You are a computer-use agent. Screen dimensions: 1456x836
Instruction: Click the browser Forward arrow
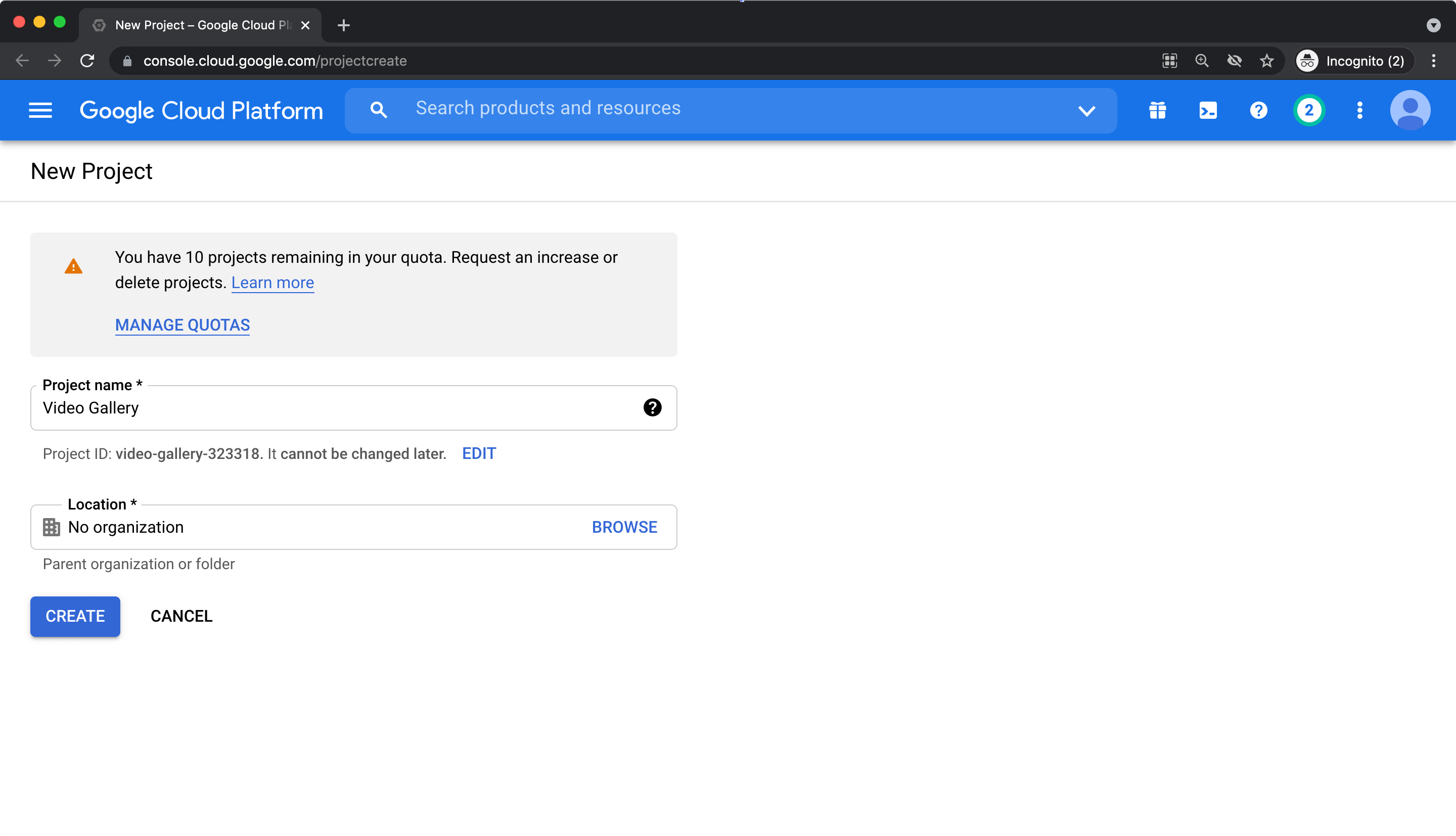[55, 61]
